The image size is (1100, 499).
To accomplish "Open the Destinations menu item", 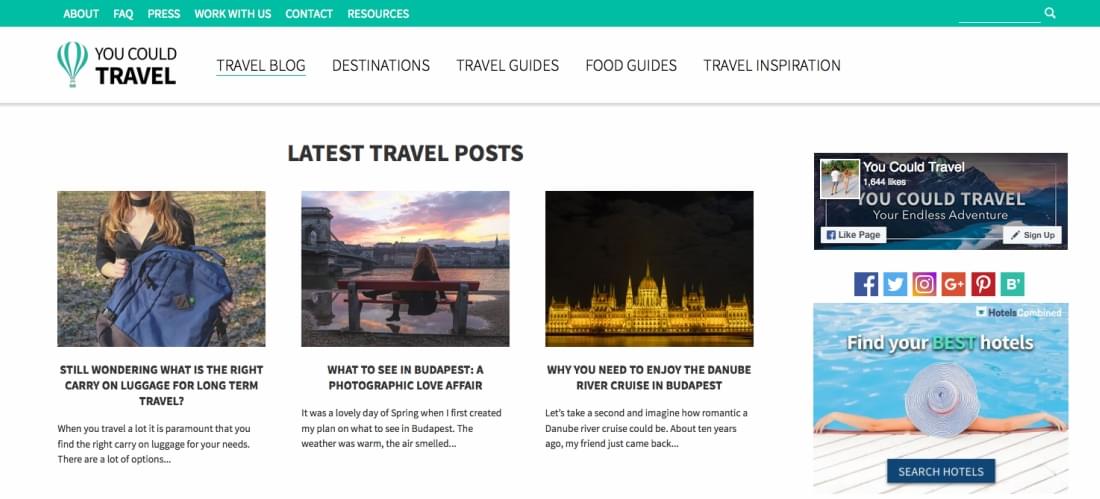I will [x=381, y=65].
